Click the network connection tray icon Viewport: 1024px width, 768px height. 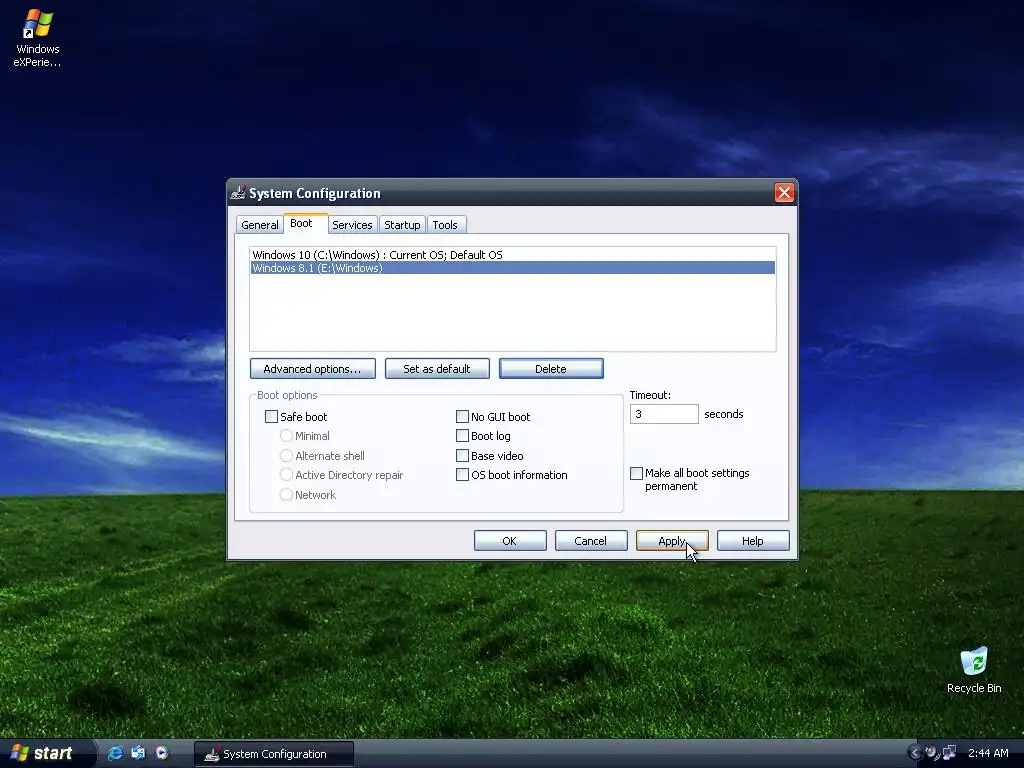pyautogui.click(x=949, y=753)
